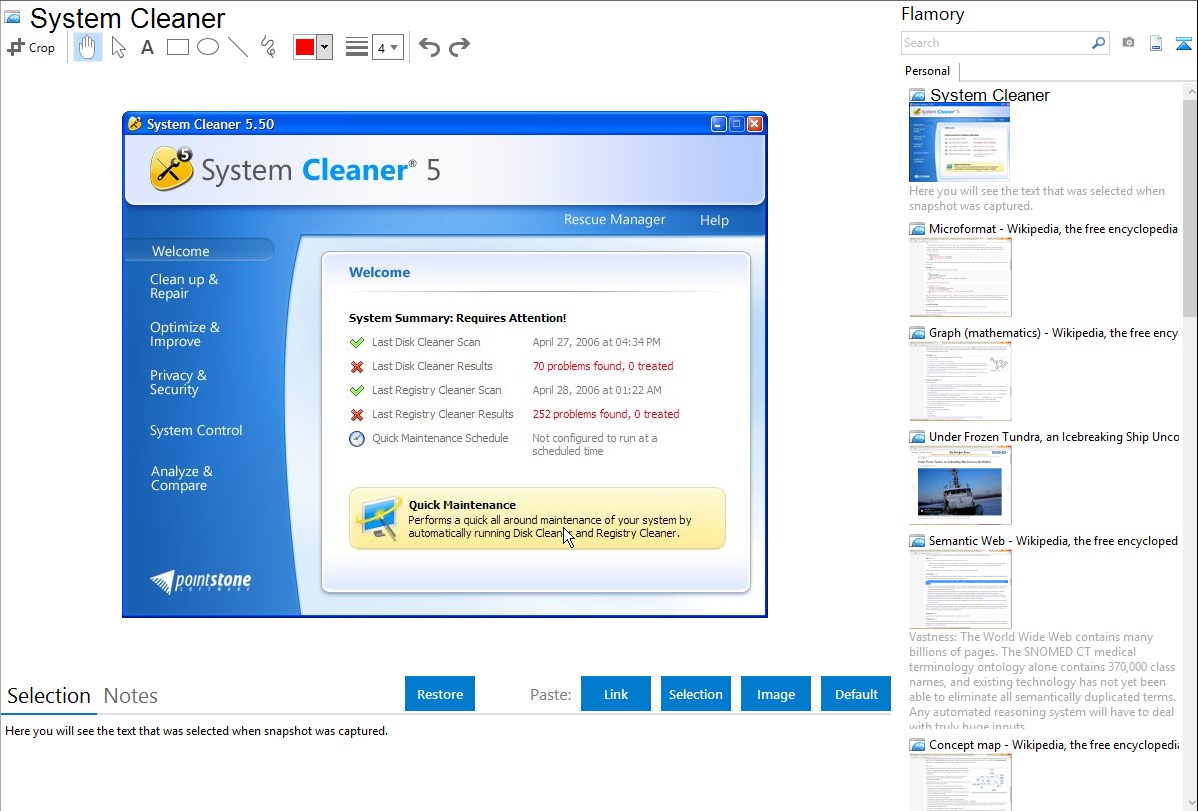Click the Paste Image button
This screenshot has width=1198, height=811.
point(775,694)
